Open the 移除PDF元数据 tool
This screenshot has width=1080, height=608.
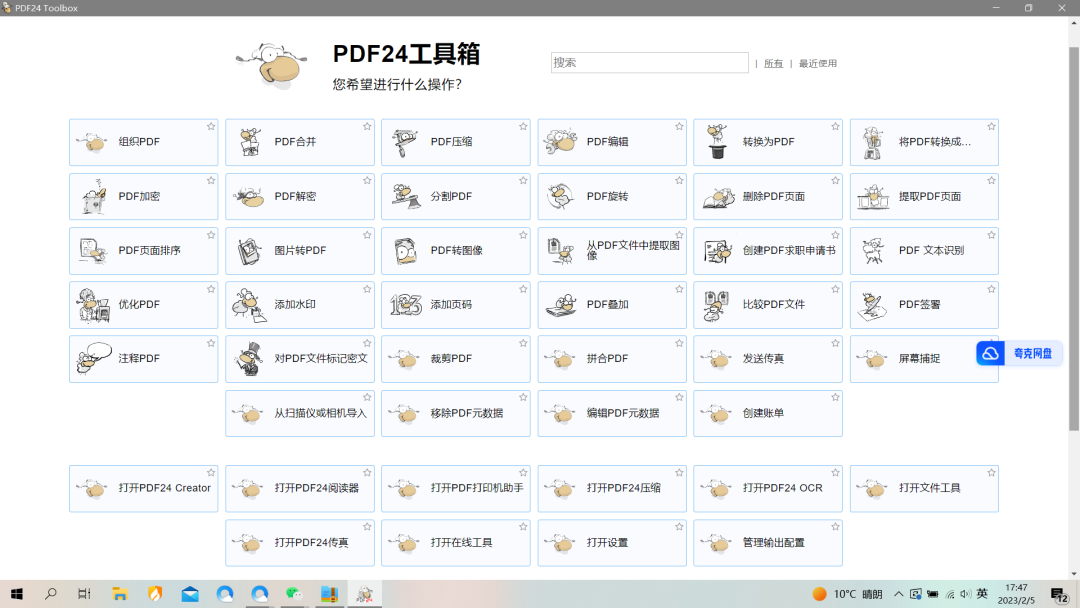pyautogui.click(x=456, y=413)
